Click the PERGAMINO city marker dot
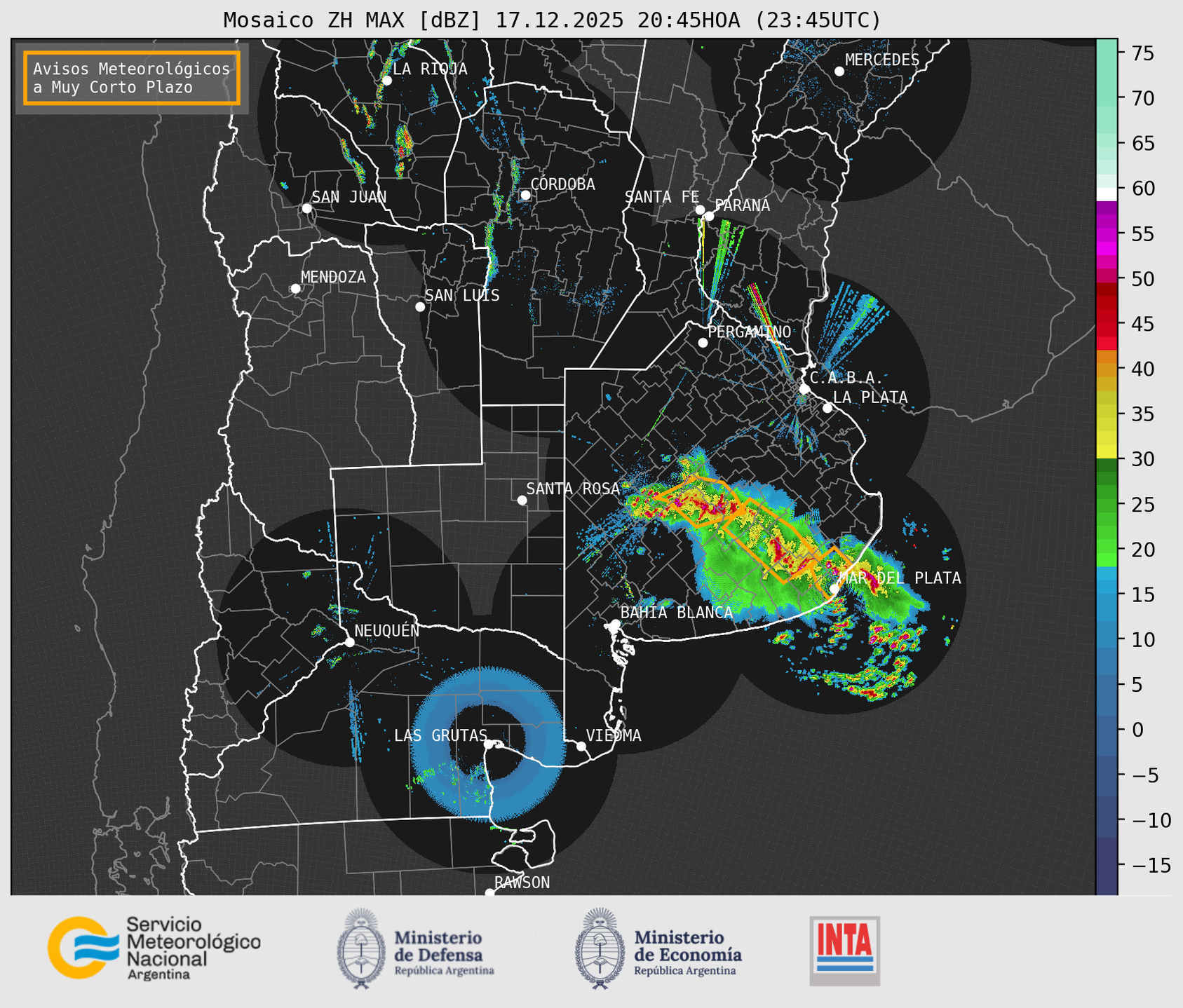This screenshot has width=1183, height=1008. (x=703, y=343)
